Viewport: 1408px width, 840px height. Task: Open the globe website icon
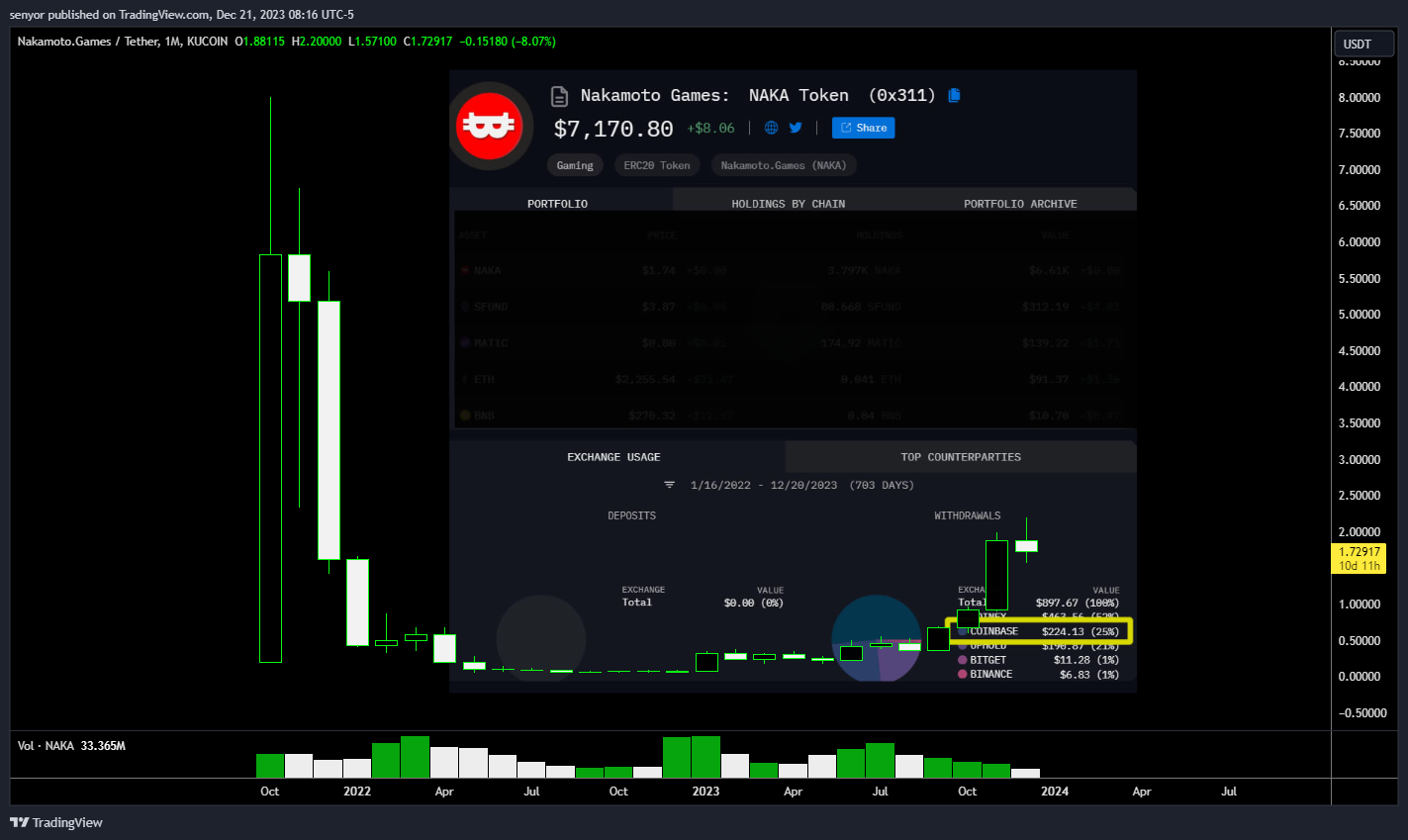[771, 128]
